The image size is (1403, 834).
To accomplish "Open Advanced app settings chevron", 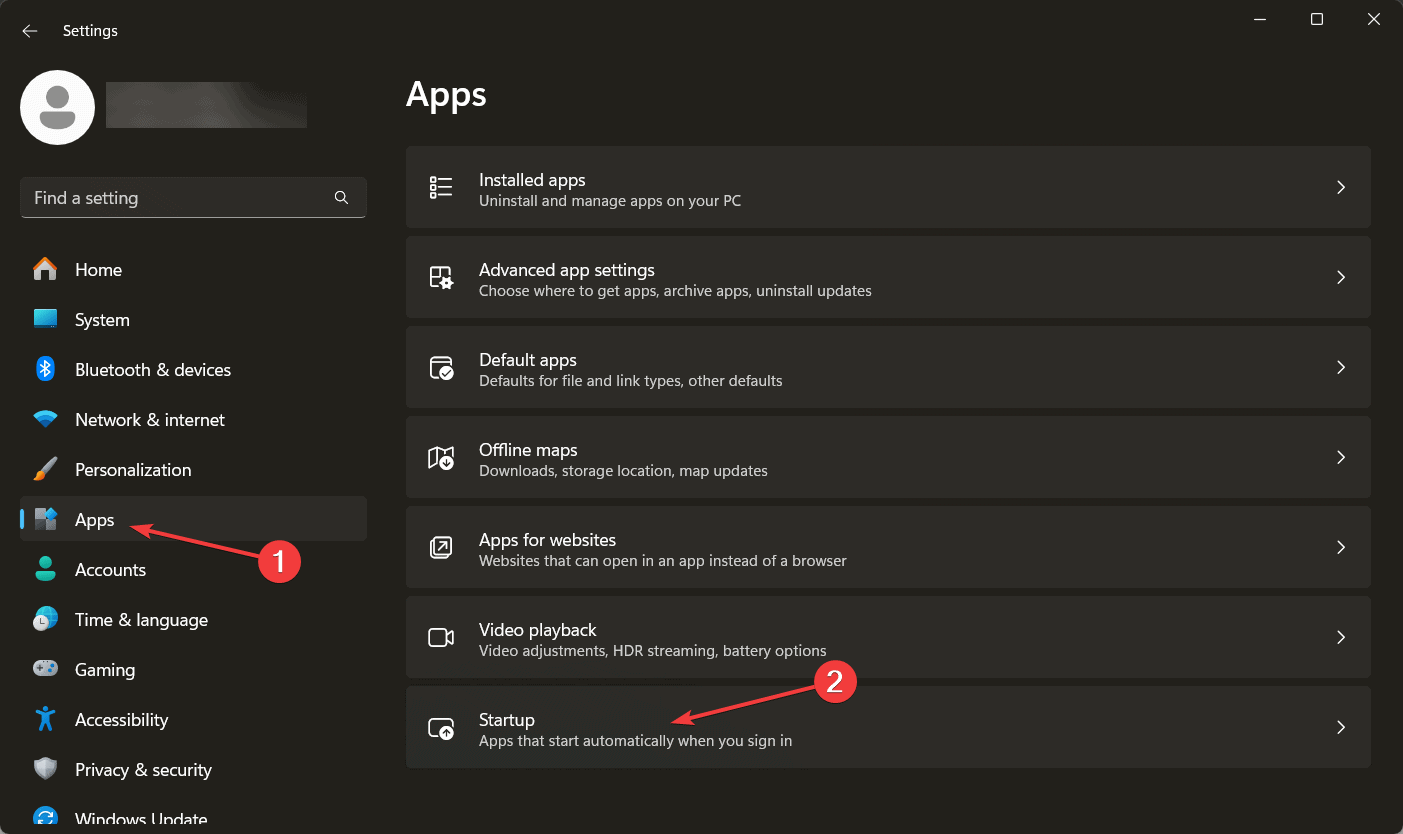I will click(x=1341, y=278).
